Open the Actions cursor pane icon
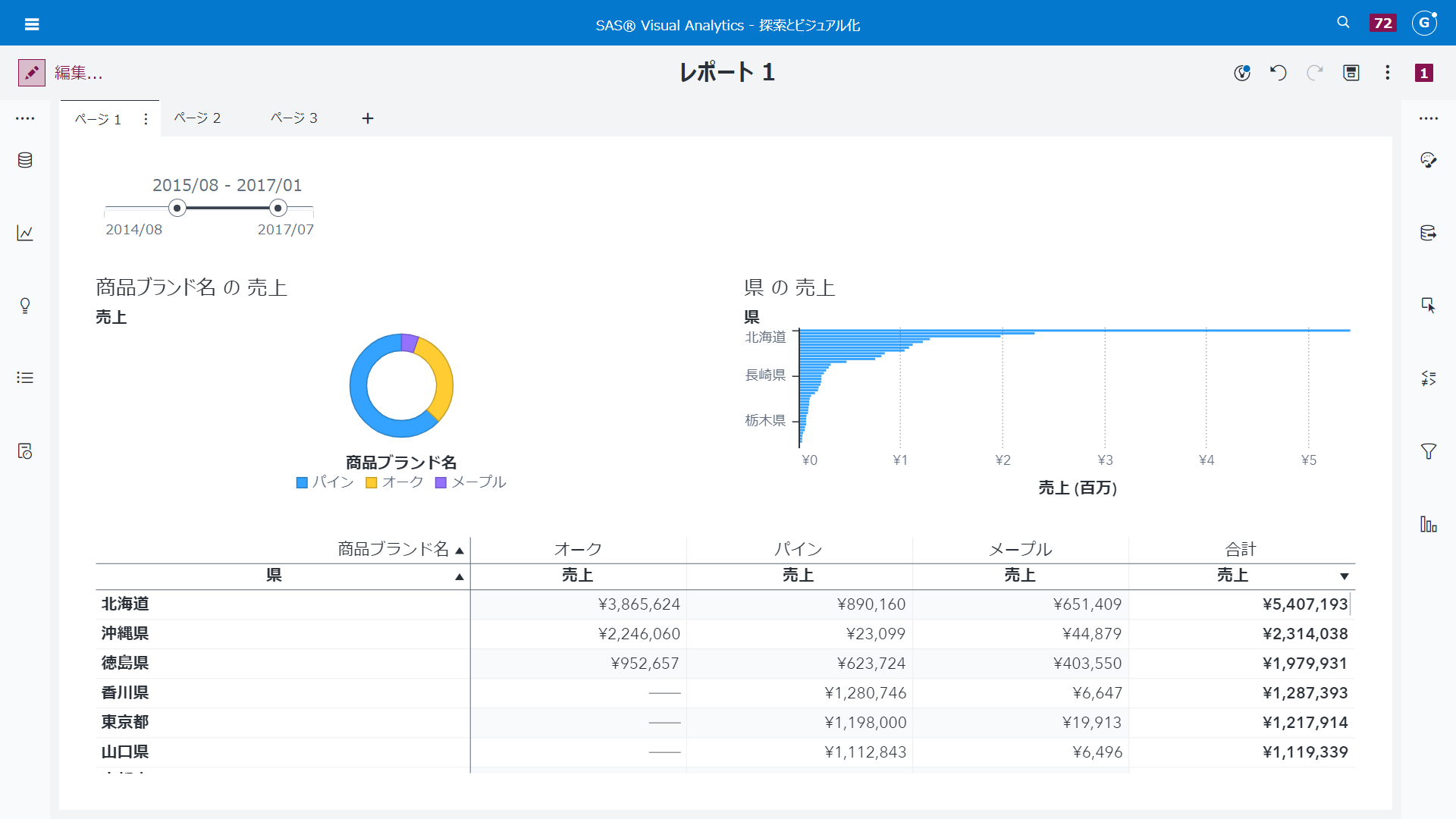Screen dimensions: 1456x819 1429,306
